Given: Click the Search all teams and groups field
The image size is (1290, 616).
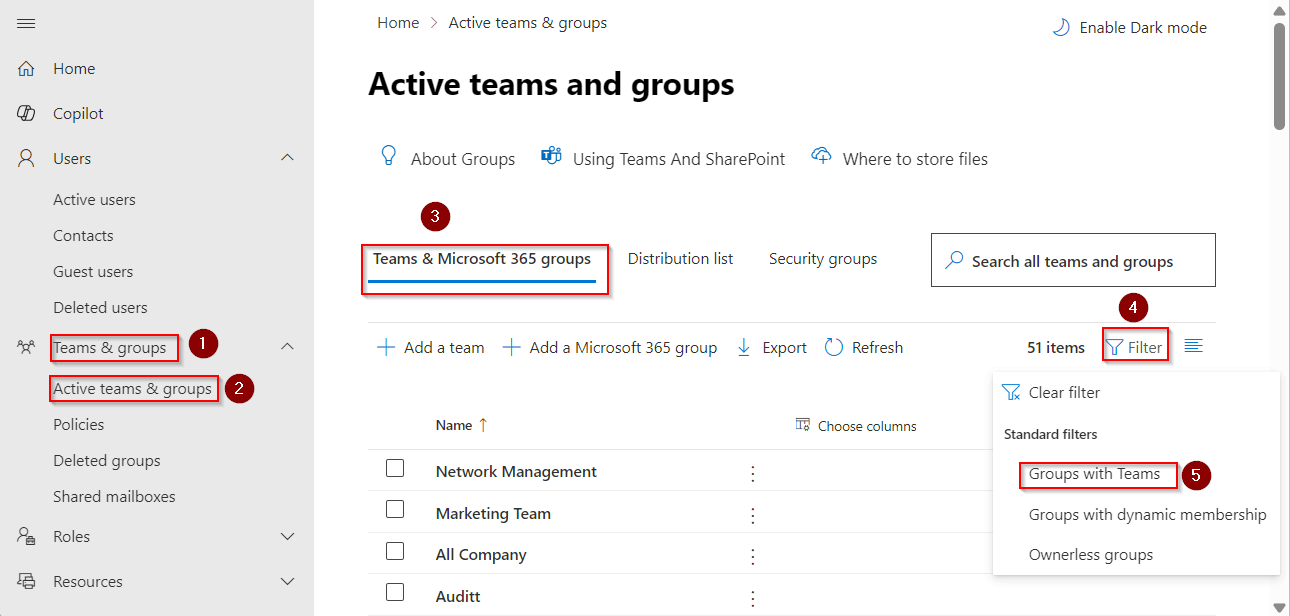Looking at the screenshot, I should point(1072,260).
